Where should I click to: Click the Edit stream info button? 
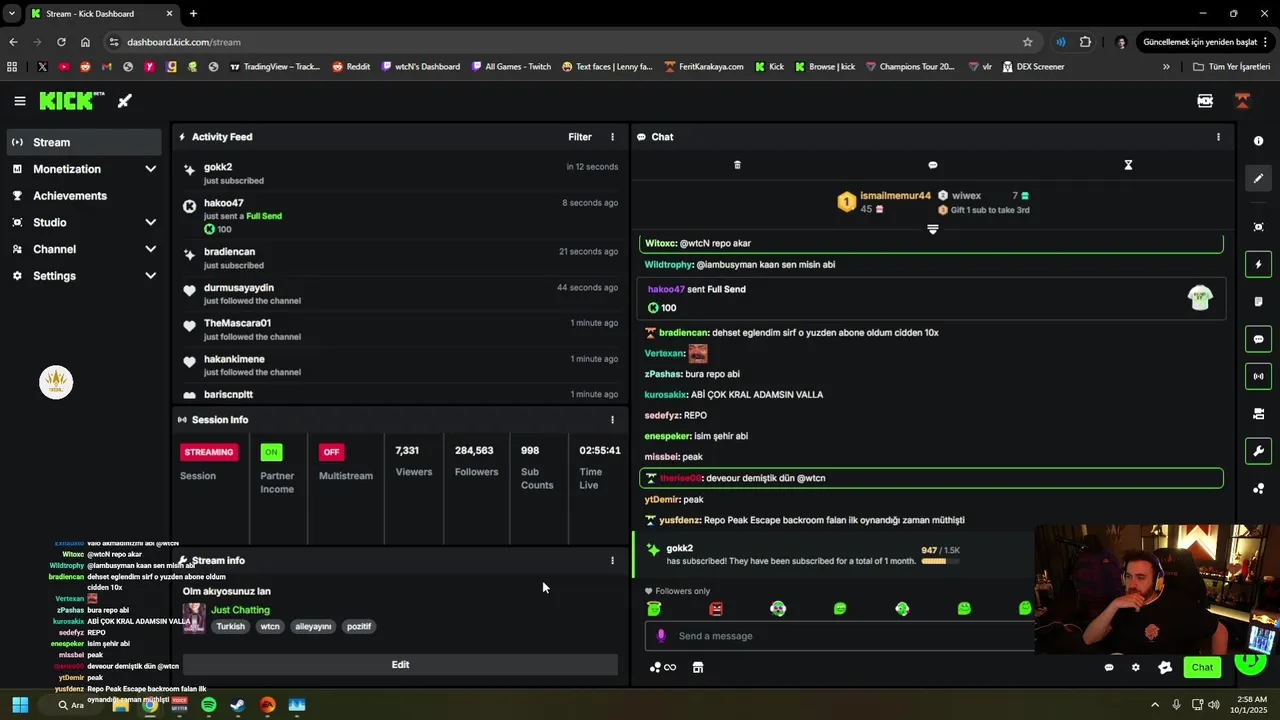click(x=400, y=665)
